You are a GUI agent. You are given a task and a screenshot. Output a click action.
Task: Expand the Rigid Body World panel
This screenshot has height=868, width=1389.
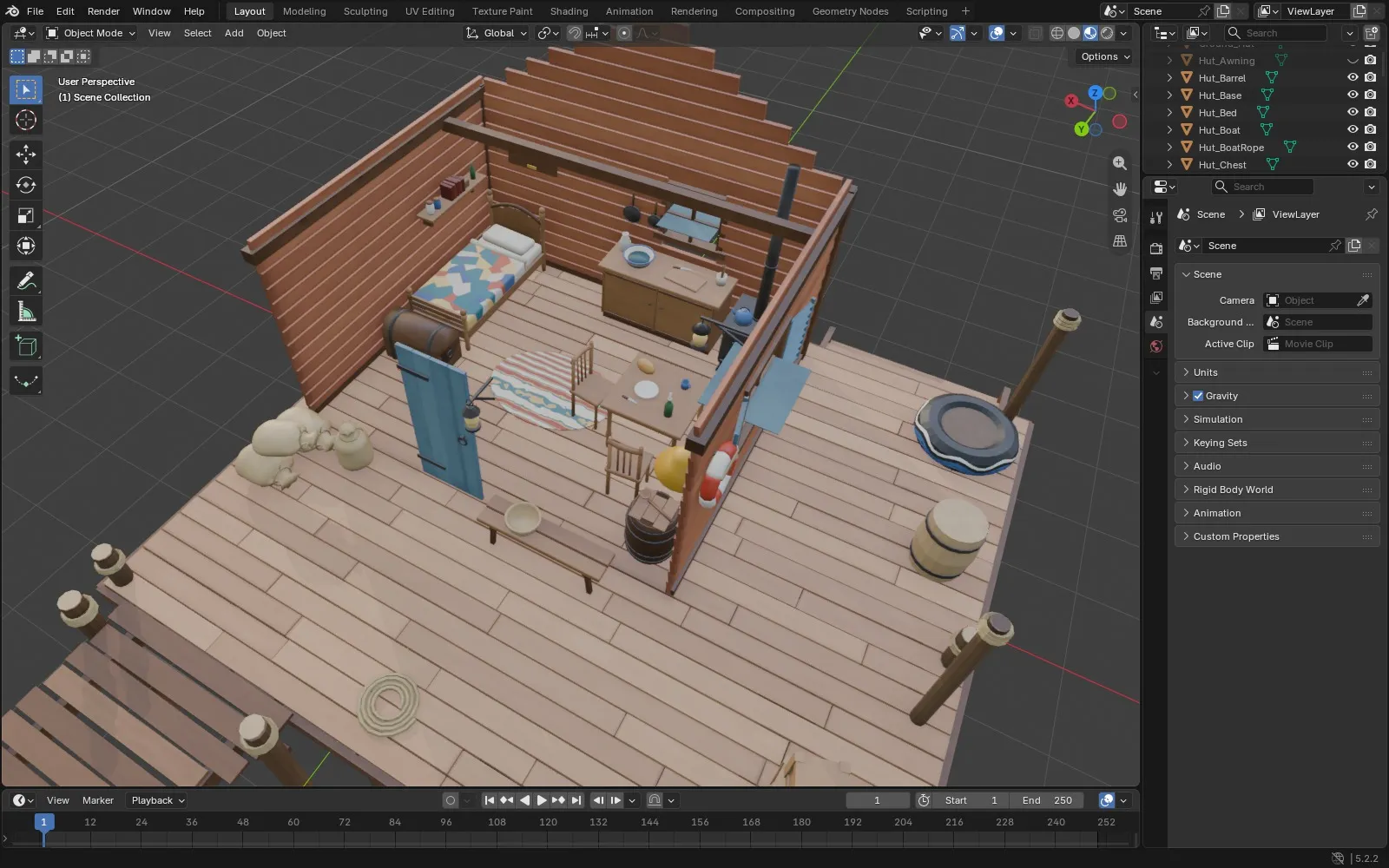coord(1276,490)
